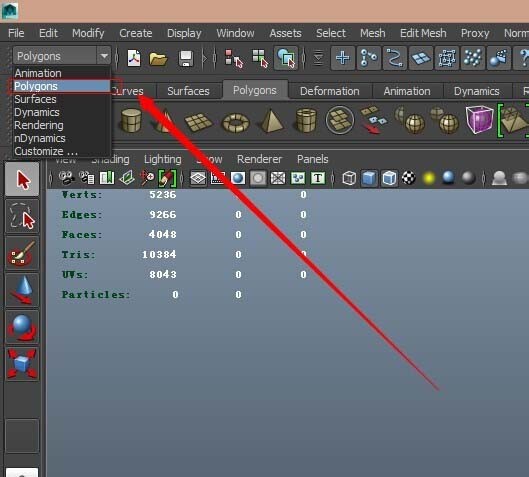
Task: Toggle wireframe on shaded cube icon
Action: tap(389, 178)
